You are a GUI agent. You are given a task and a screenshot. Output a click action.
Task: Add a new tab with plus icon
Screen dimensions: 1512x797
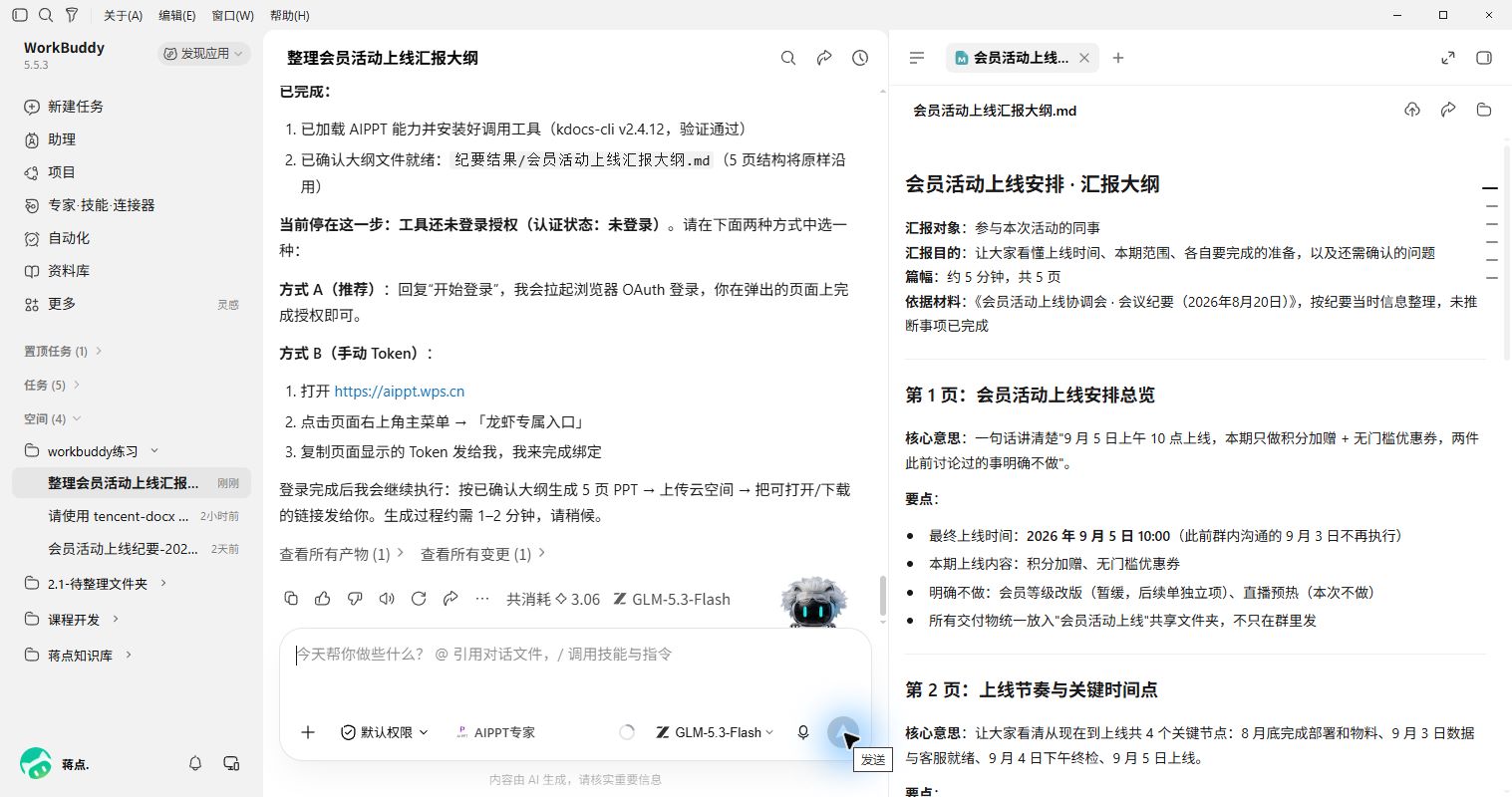(x=1118, y=58)
